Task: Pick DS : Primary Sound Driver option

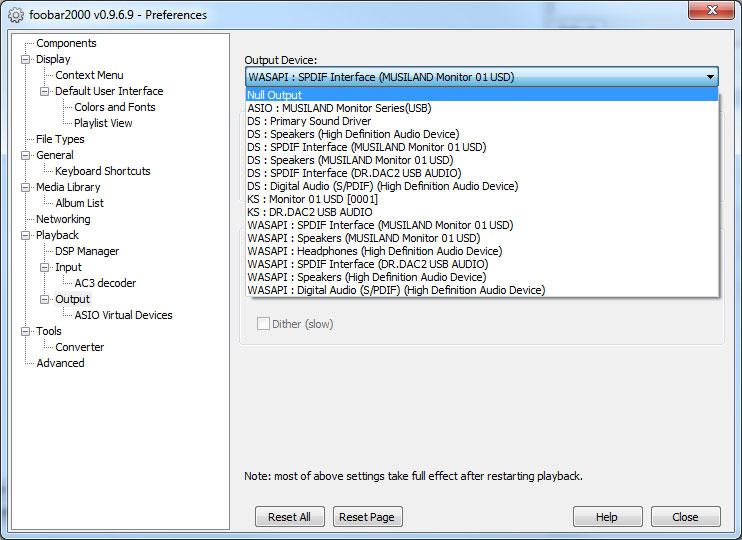Action: [311, 121]
